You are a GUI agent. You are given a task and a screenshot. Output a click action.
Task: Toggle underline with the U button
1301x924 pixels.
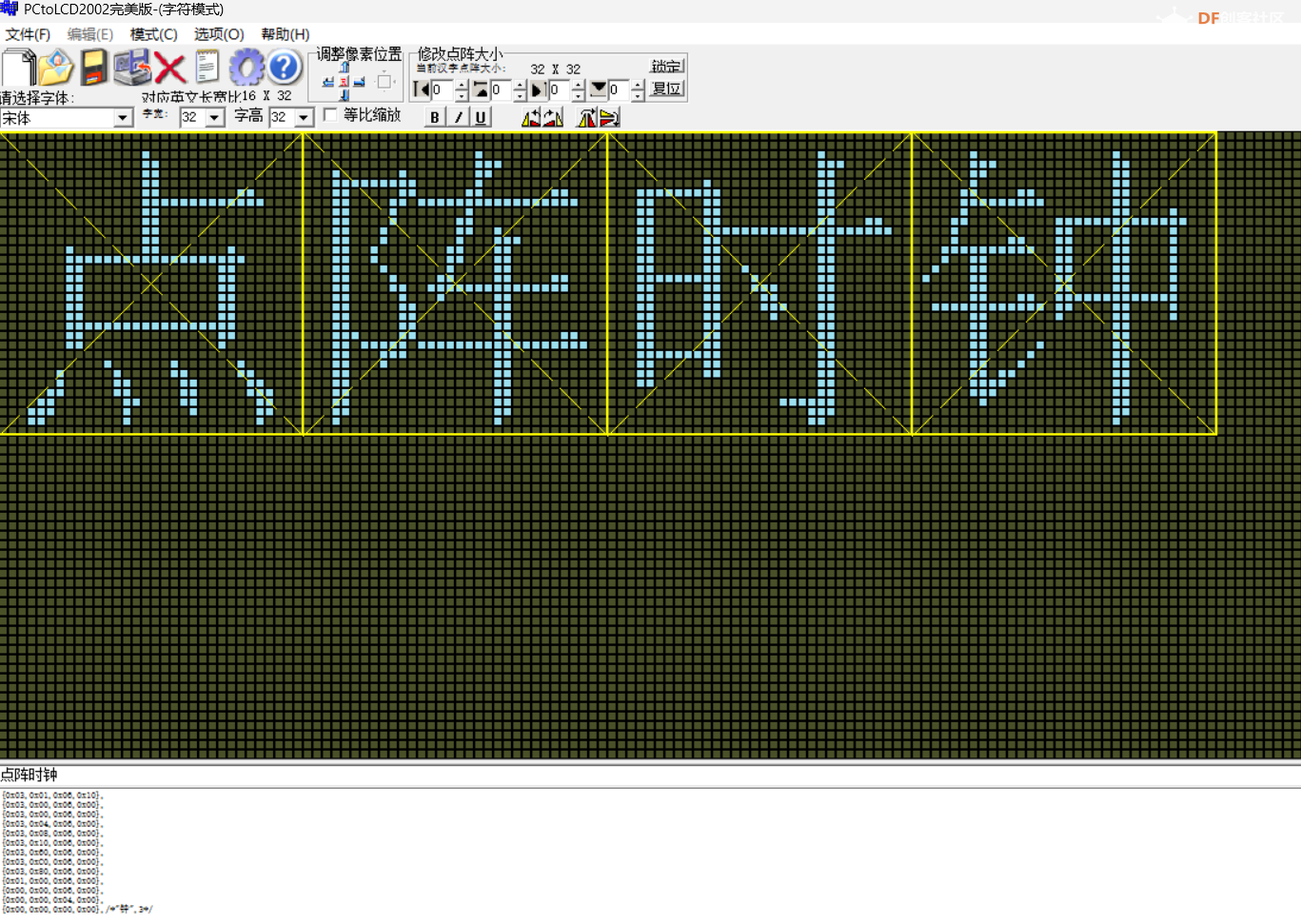click(481, 117)
